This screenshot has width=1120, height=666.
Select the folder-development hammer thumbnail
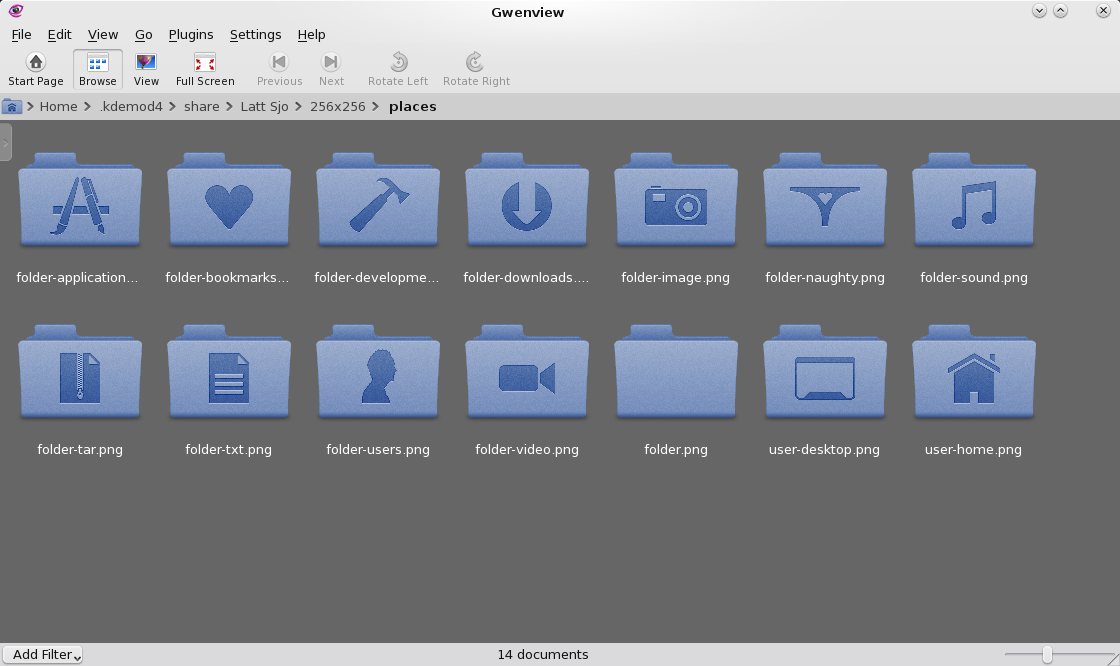(x=378, y=200)
